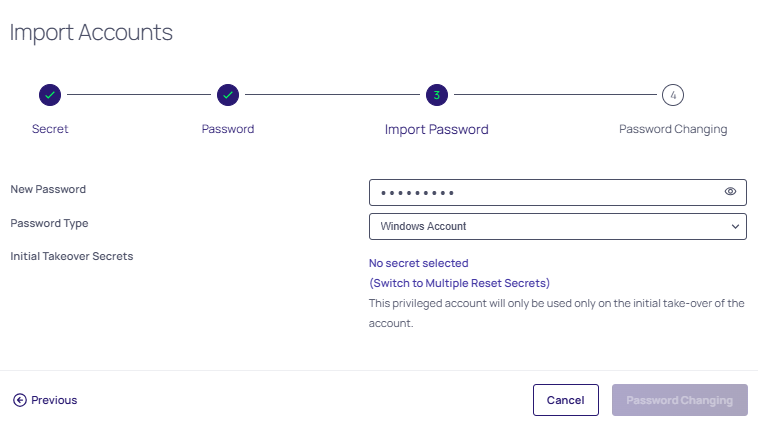Click the step 3 circle indicator
Image resolution: width=758 pixels, height=426 pixels.
436,95
